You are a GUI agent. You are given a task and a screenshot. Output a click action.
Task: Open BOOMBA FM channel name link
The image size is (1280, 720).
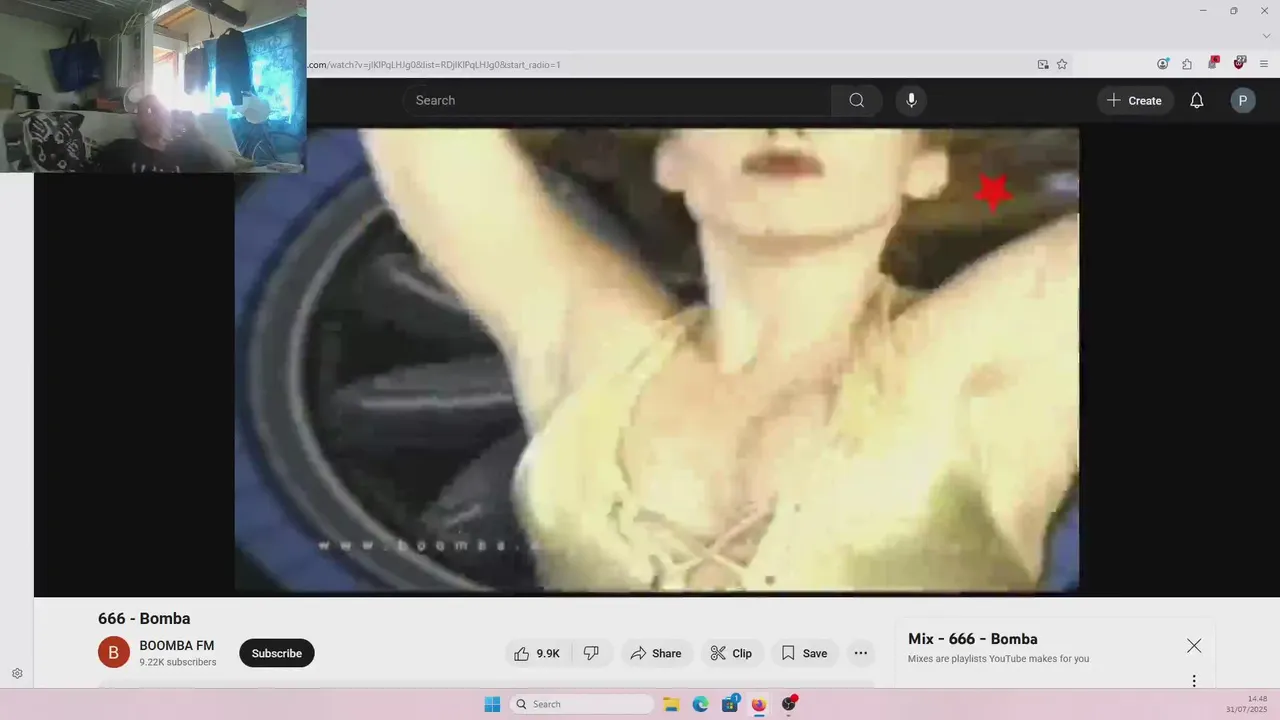[177, 645]
